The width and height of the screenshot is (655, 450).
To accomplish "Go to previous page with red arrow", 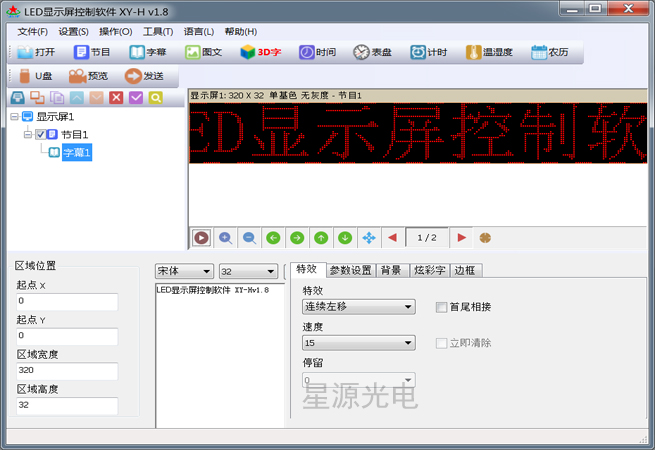I will 392,238.
